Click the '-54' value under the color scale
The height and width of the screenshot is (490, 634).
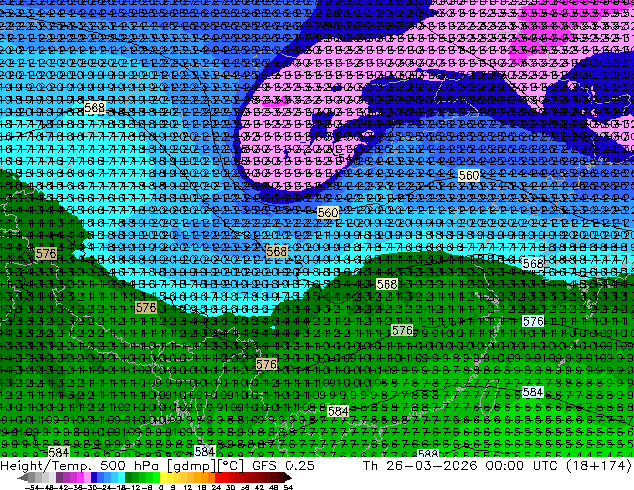click(x=32, y=487)
